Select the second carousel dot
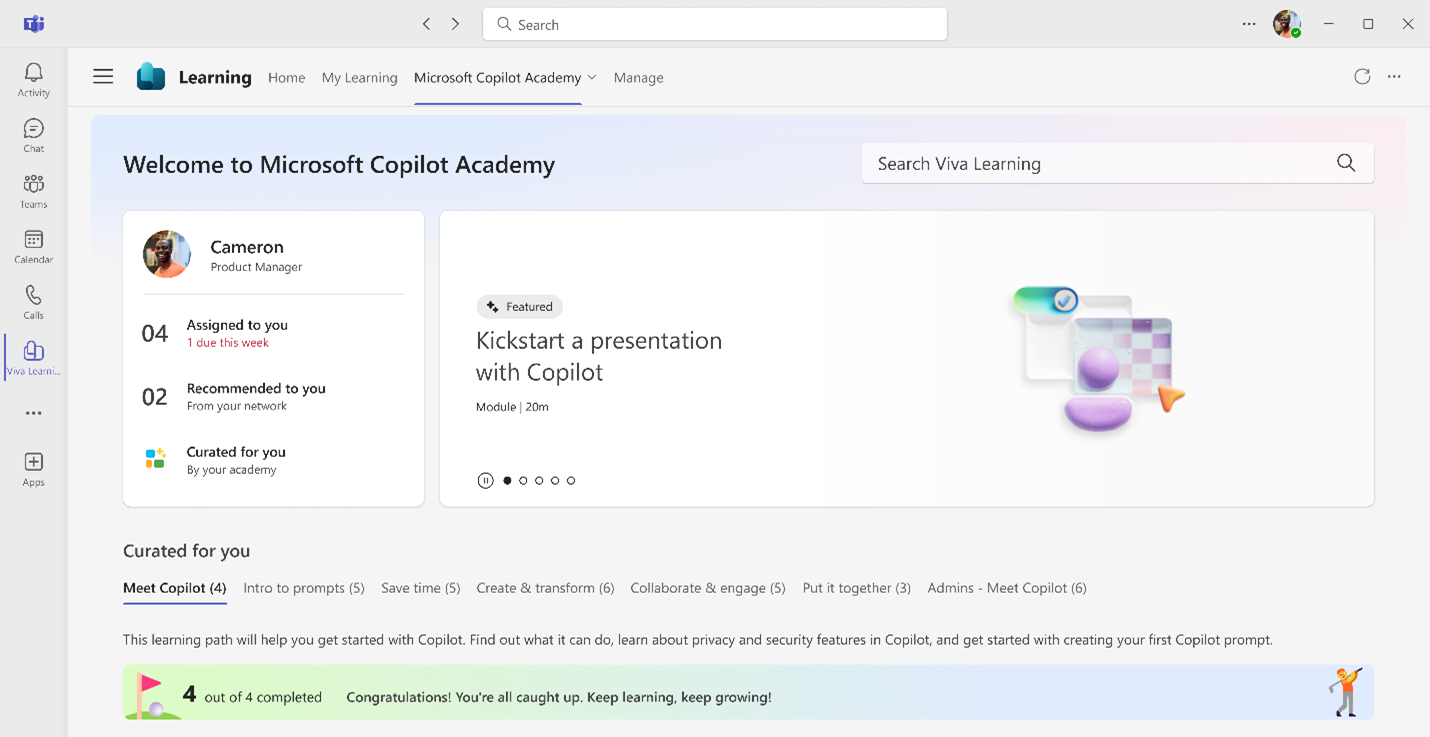This screenshot has height=737, width=1430. 523,481
